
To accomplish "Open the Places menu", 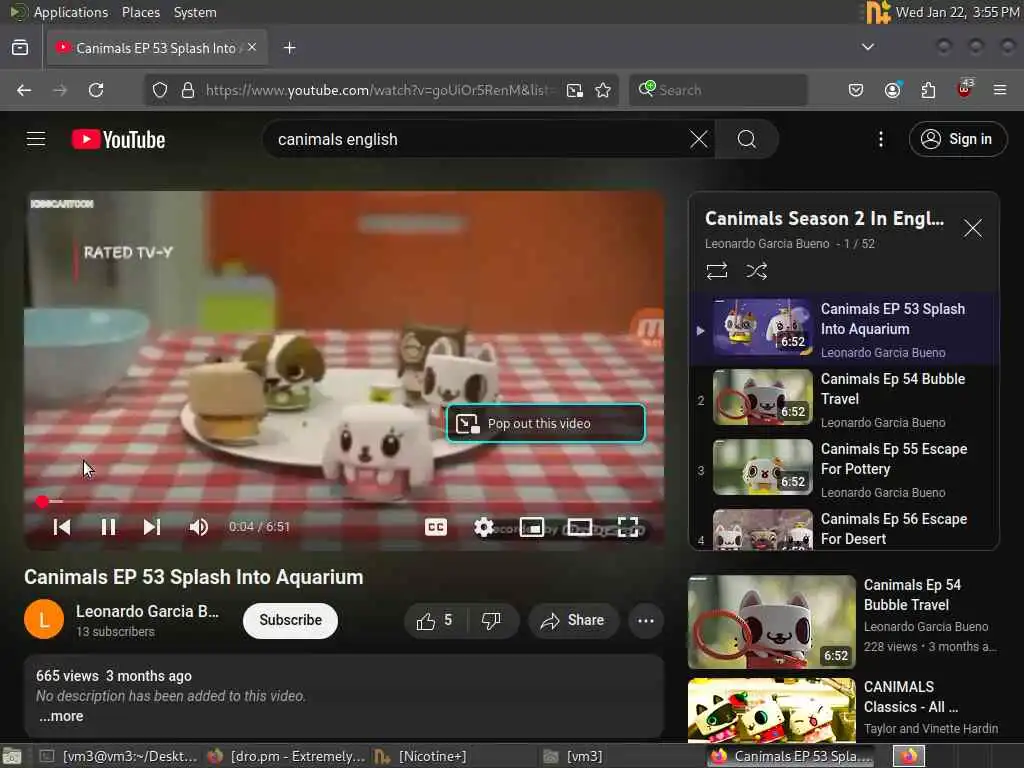I will 140,12.
